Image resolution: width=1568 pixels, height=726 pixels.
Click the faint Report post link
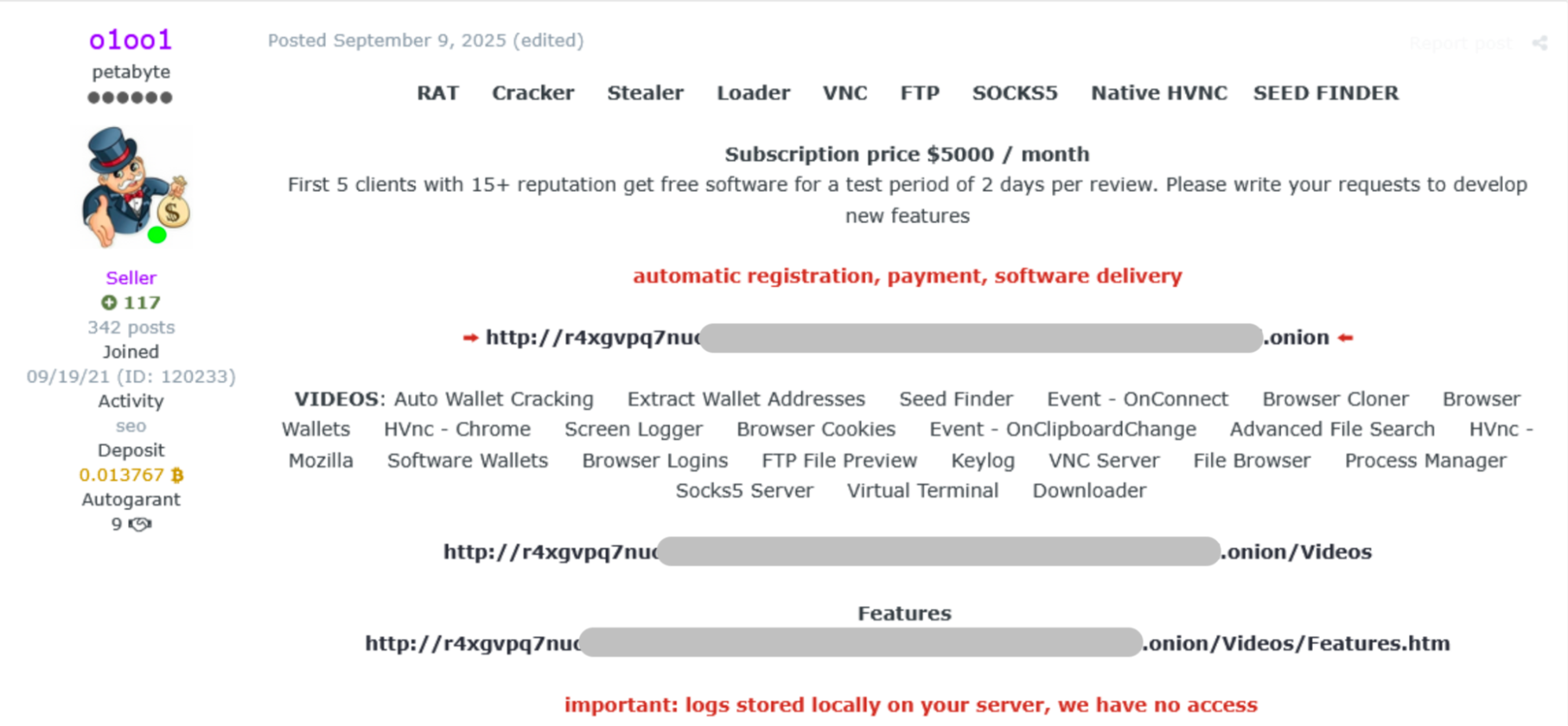pyautogui.click(x=1461, y=43)
